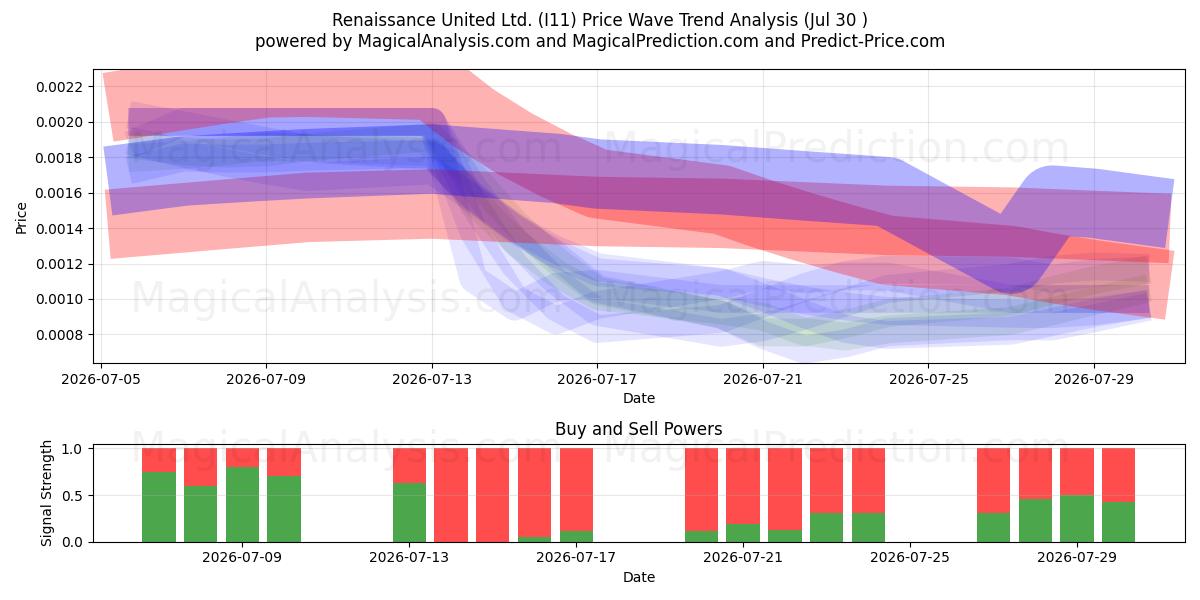Click the 1.0 signal strength tick label

[x=73, y=449]
